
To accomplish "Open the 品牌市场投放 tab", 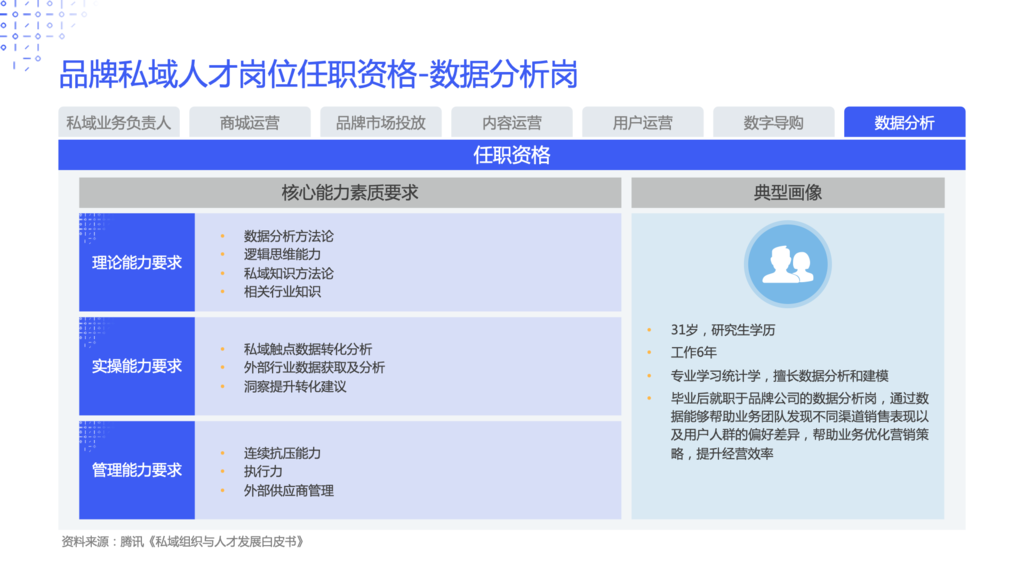I will (381, 122).
